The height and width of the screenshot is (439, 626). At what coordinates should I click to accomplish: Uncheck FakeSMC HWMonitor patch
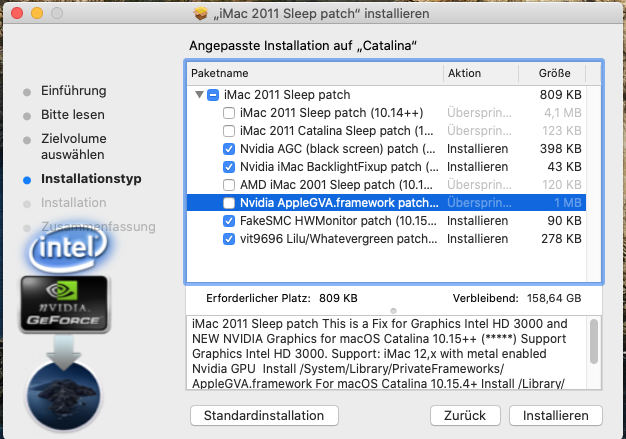click(x=229, y=221)
